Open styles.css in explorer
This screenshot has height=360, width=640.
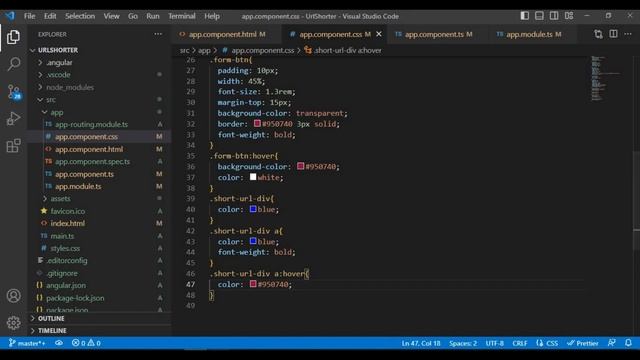click(99, 248)
